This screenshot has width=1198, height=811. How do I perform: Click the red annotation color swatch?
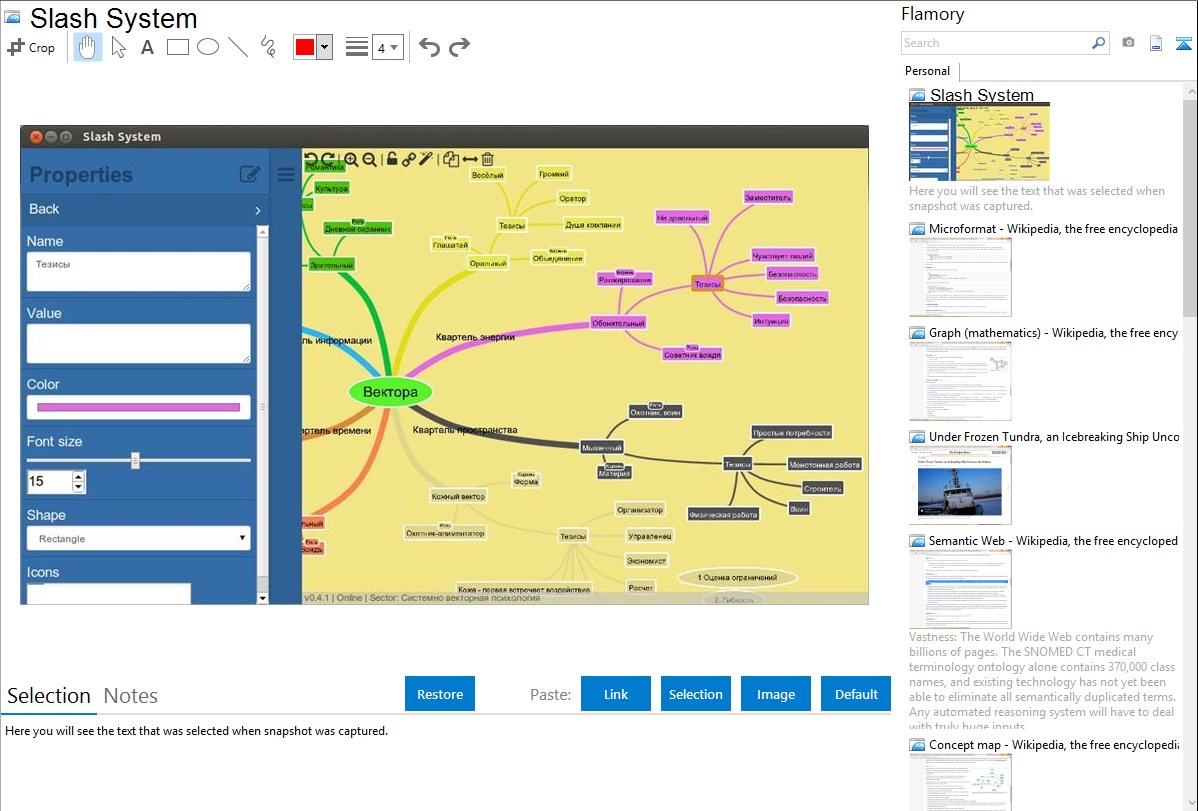[305, 47]
